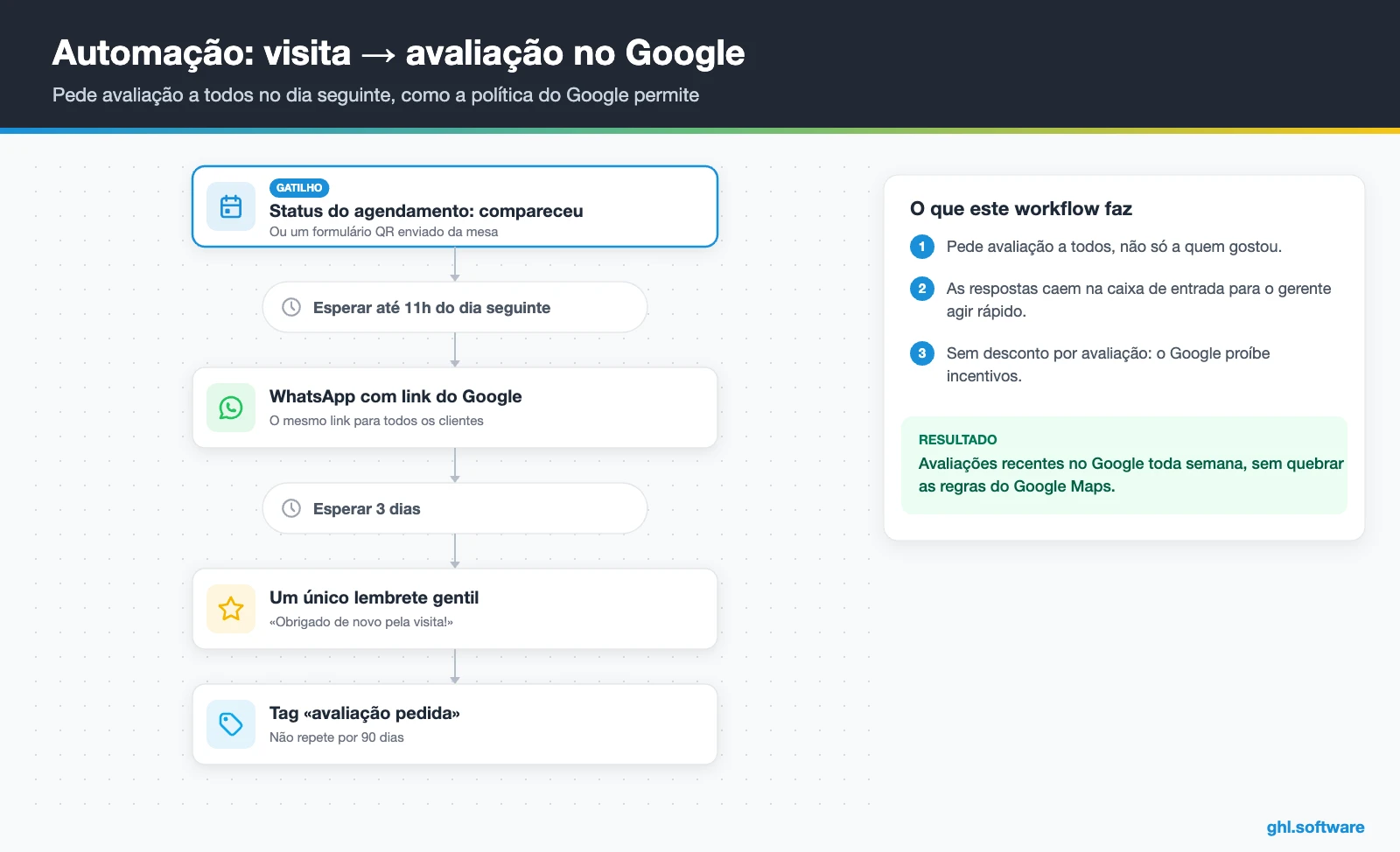
Task: Open the 'Status do agendamento: compareceu' trigger title
Action: click(426, 211)
